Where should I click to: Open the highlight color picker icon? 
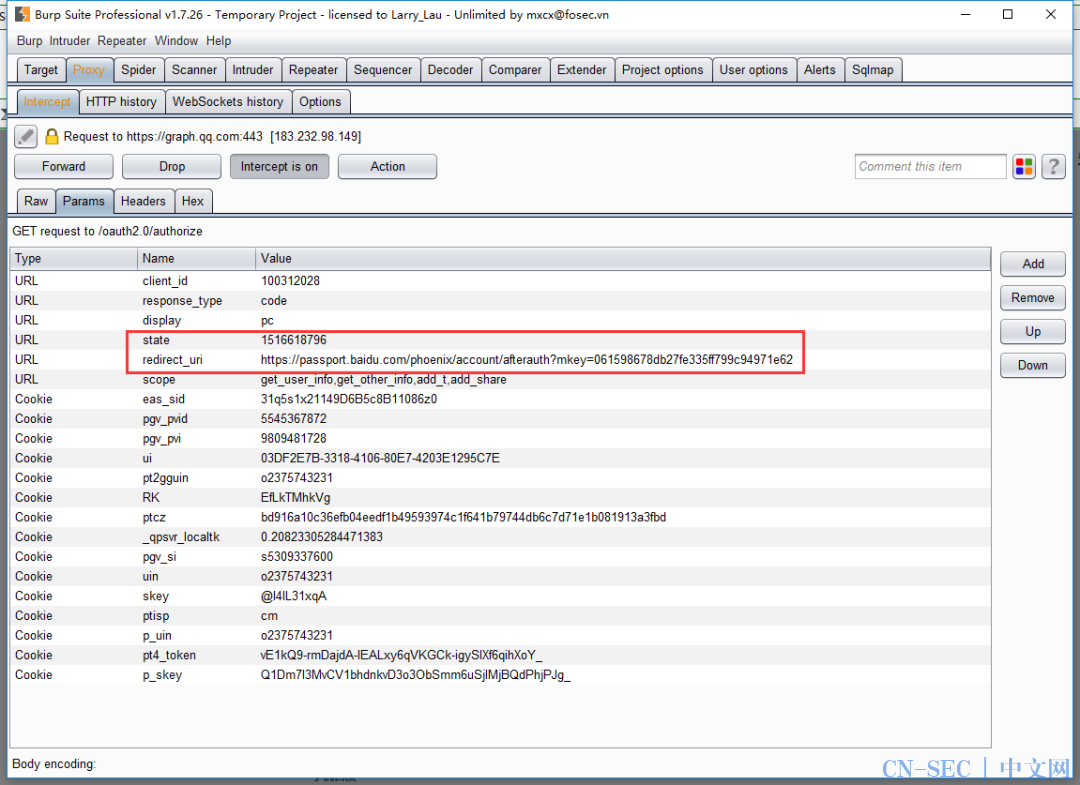click(1024, 167)
